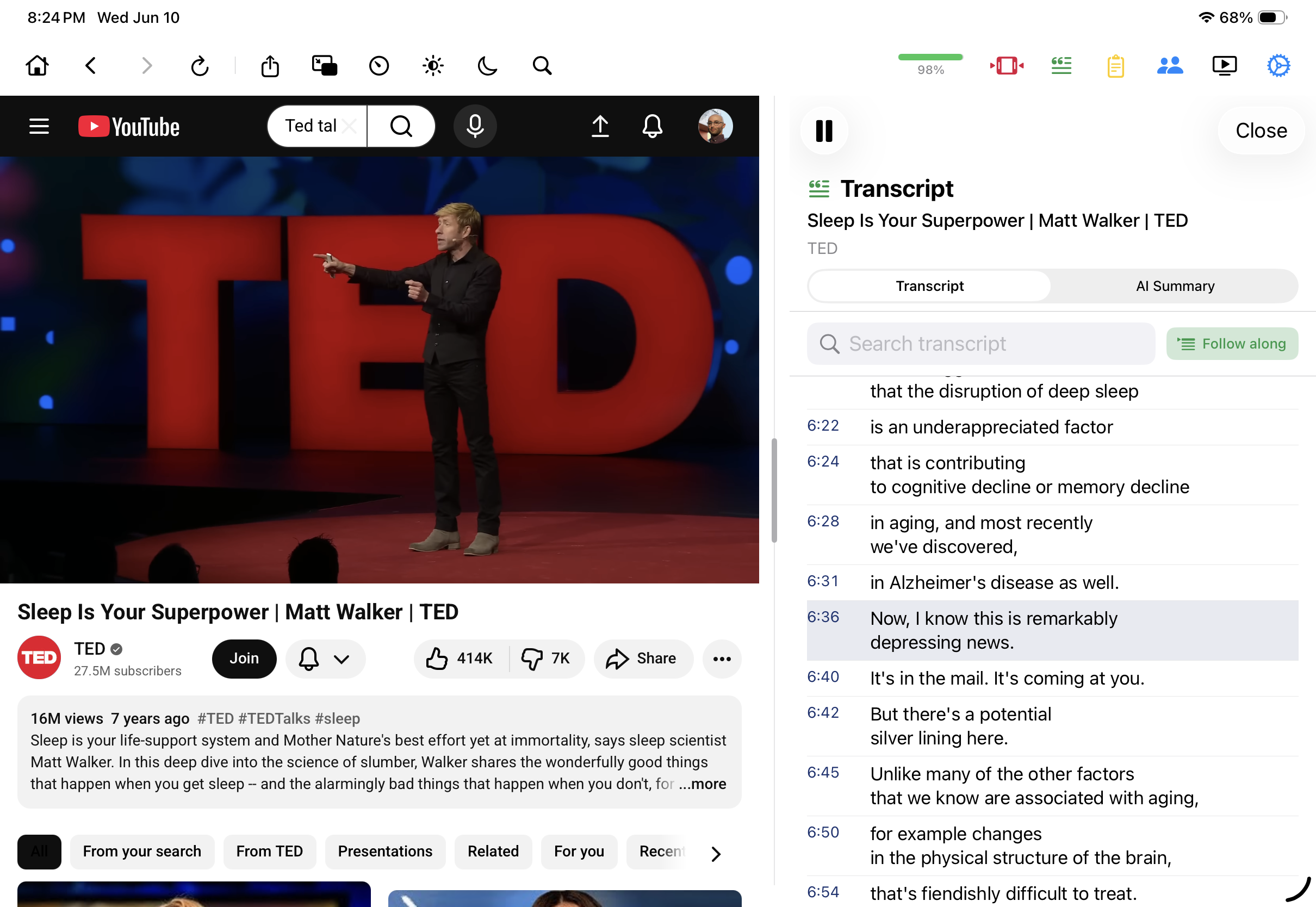The width and height of the screenshot is (1316, 907).
Task: Switch to the AI Summary tab
Action: tap(1175, 286)
